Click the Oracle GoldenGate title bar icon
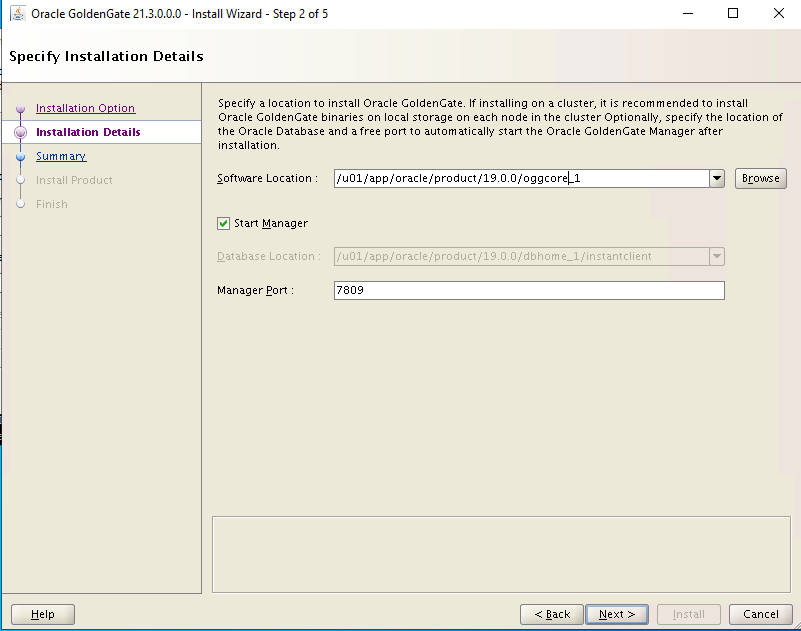Image resolution: width=801 pixels, height=631 pixels. coord(18,13)
